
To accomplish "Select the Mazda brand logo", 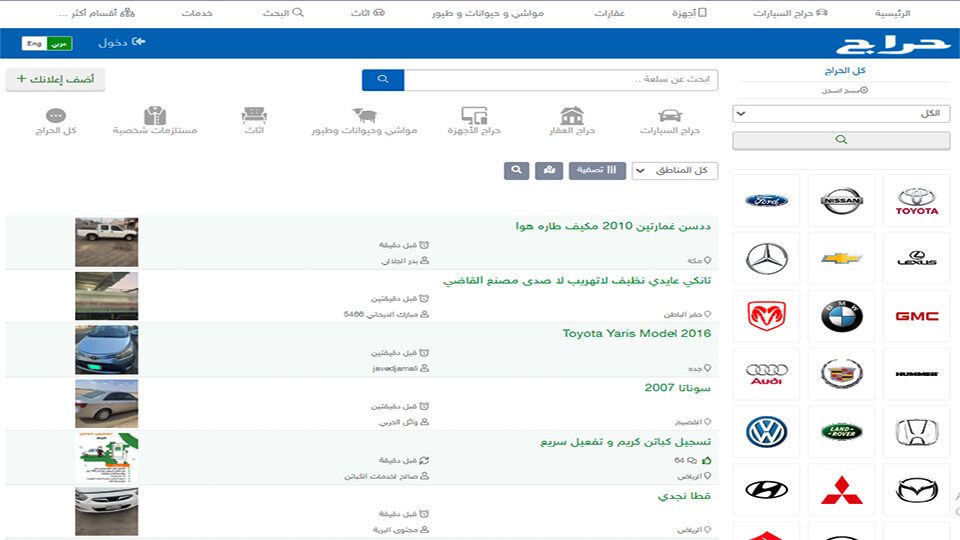I will pyautogui.click(x=917, y=490).
